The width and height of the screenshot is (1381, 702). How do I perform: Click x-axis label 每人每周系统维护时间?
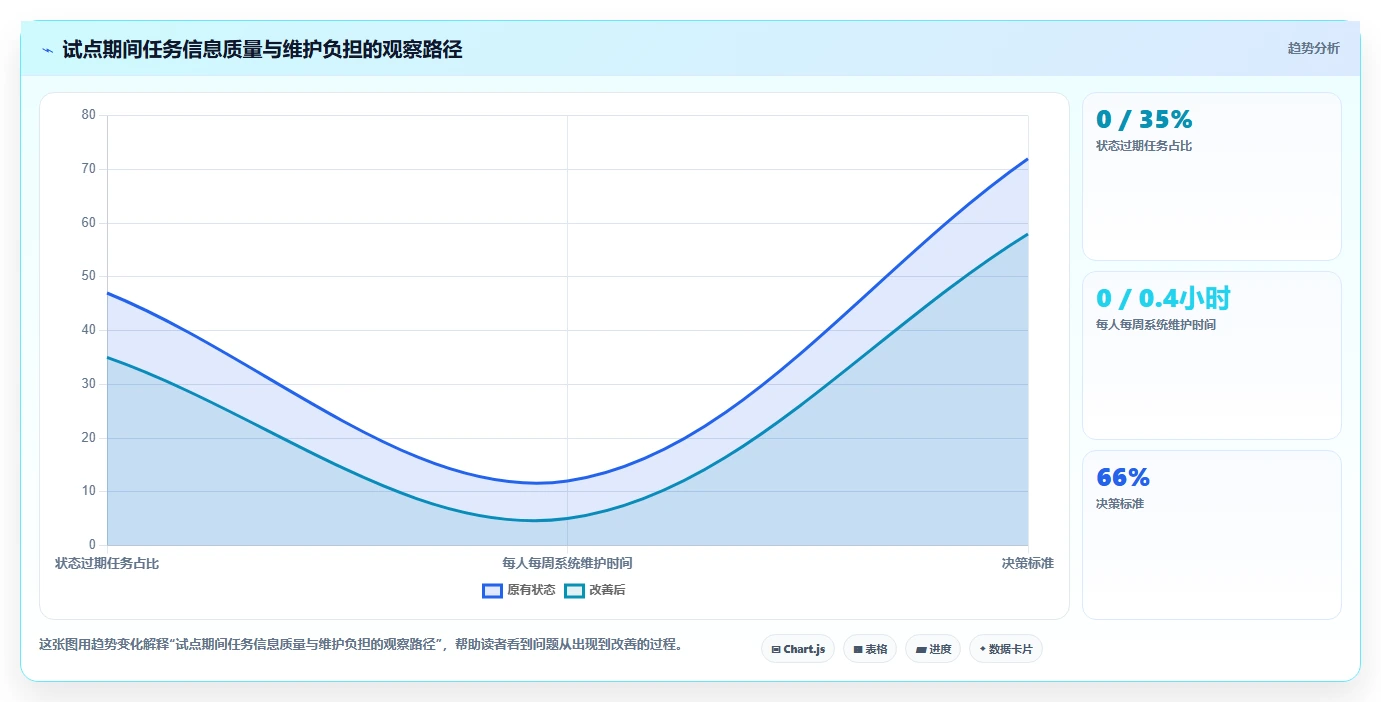(x=567, y=563)
